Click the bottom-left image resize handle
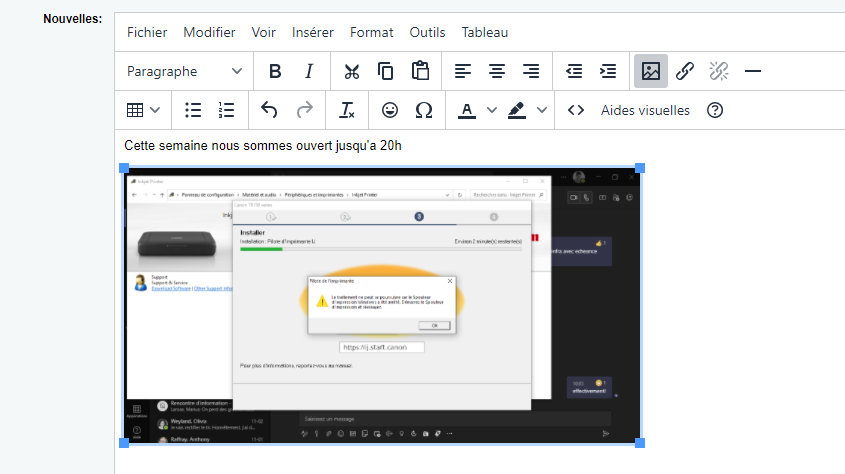The height and width of the screenshot is (474, 845). tap(124, 443)
